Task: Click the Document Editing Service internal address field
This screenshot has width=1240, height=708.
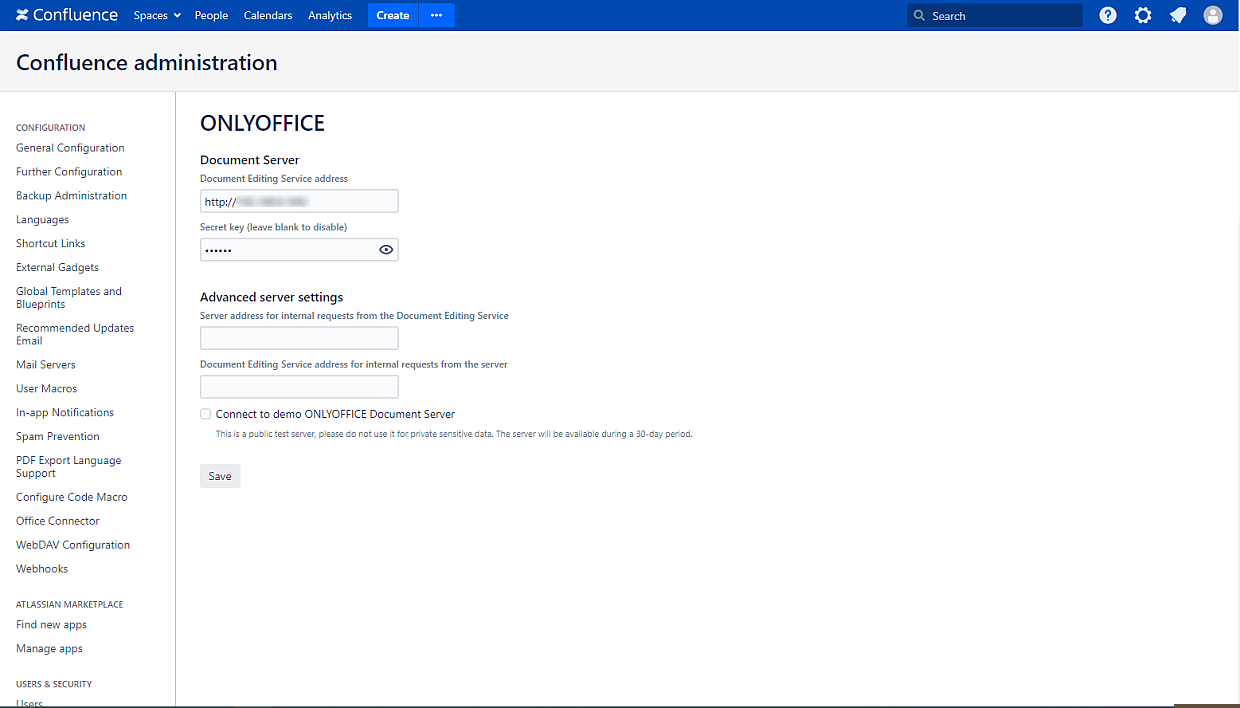Action: click(299, 387)
